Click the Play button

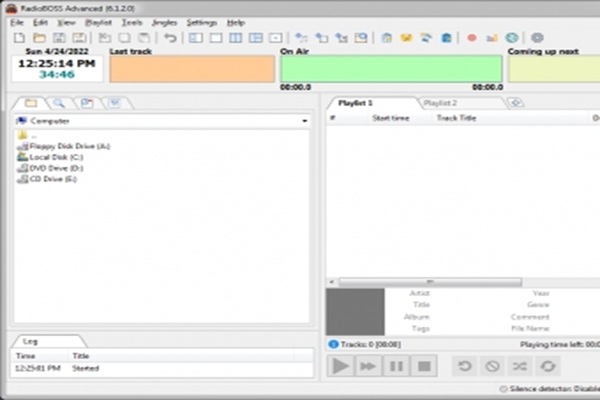pyautogui.click(x=341, y=367)
